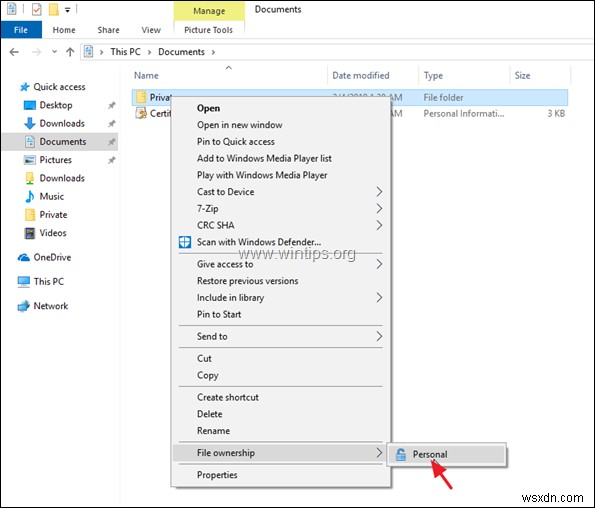This screenshot has height=508, width=595.
Task: Click chevron after This PC in address bar
Action: 150,52
